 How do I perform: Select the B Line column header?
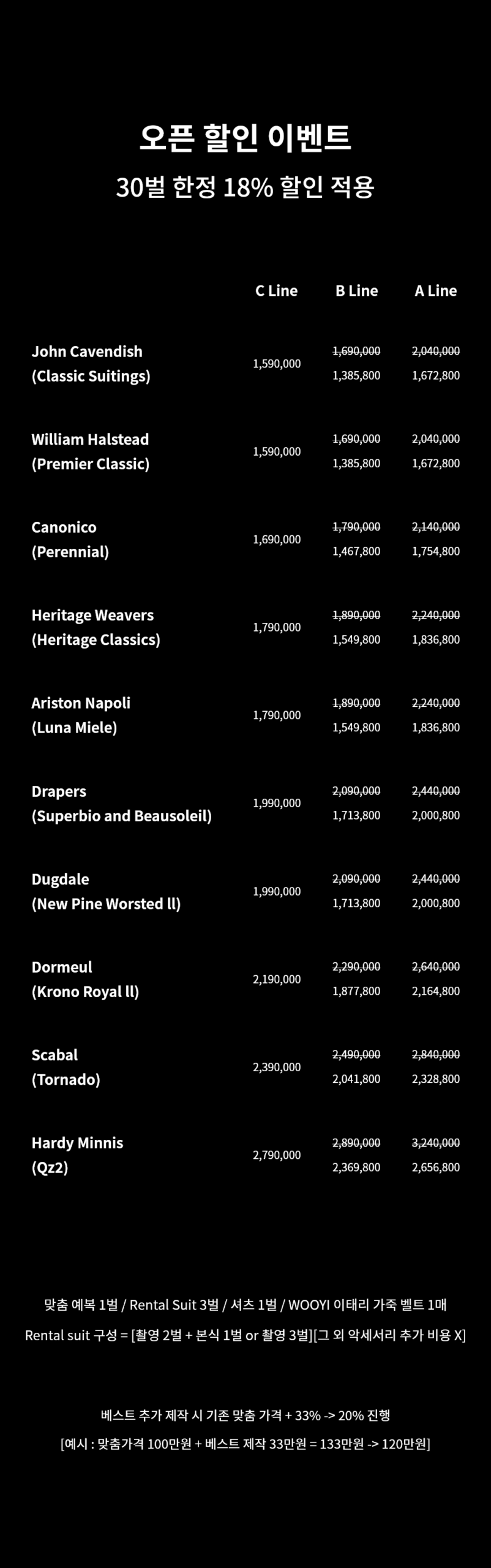[x=356, y=291]
